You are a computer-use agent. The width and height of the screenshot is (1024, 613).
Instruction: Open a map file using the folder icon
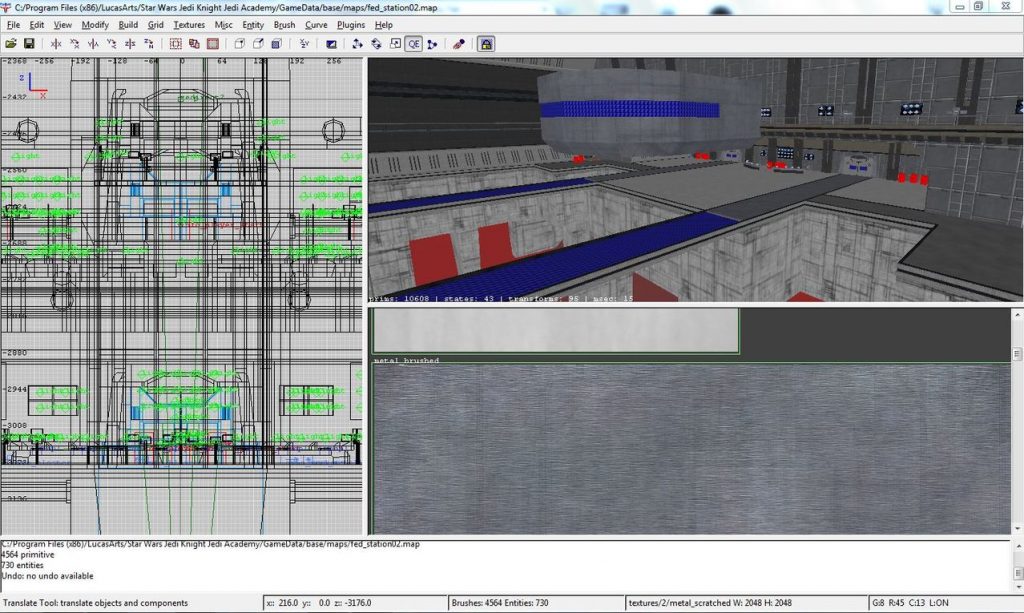(10, 44)
